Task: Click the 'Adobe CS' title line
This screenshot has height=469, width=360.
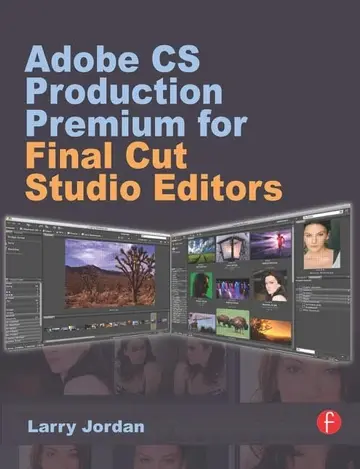Action: (x=112, y=59)
